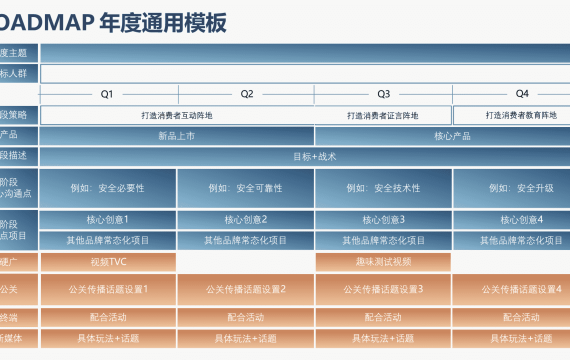
Task: Click '配合活动' below 公关传播话题设置4
Action: pos(511,317)
